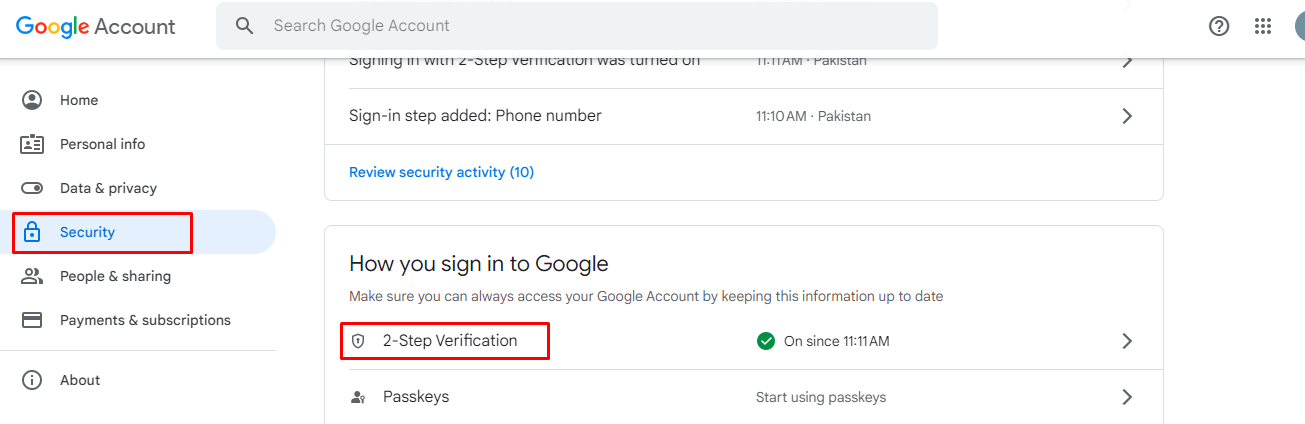
Task: Open Review security activity (10) link
Action: [441, 172]
